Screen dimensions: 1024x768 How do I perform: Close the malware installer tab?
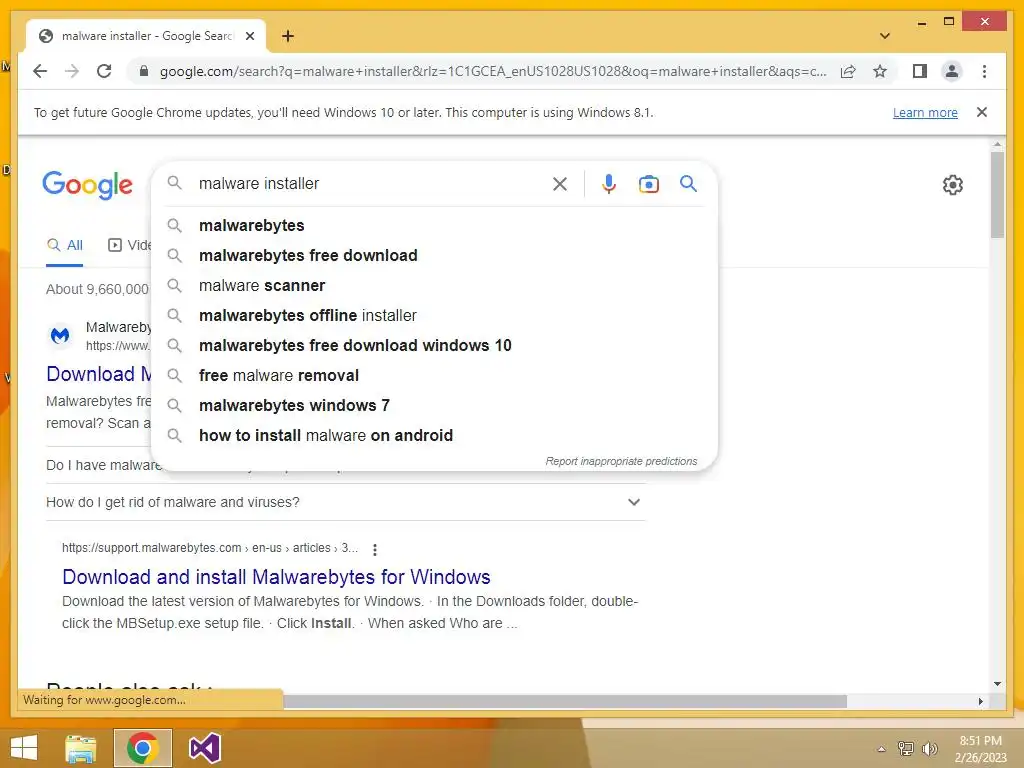pyautogui.click(x=249, y=36)
